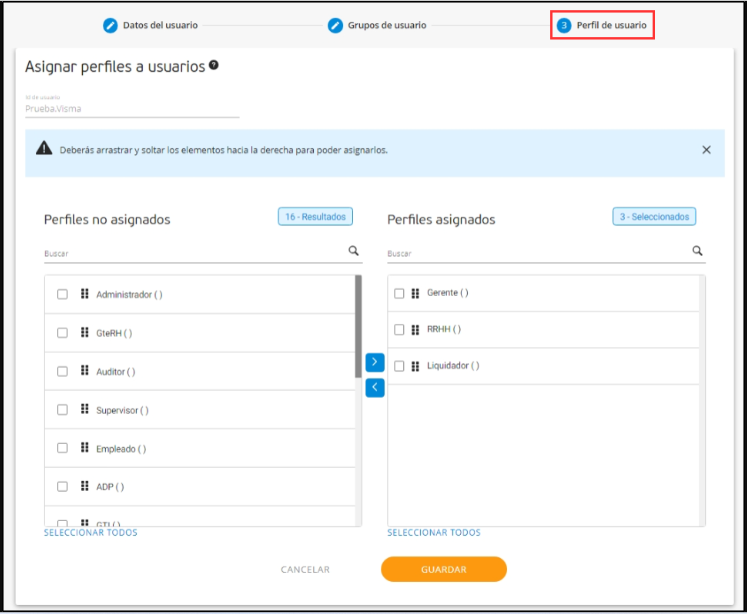Select the Auditor ( ) row text

(116, 372)
